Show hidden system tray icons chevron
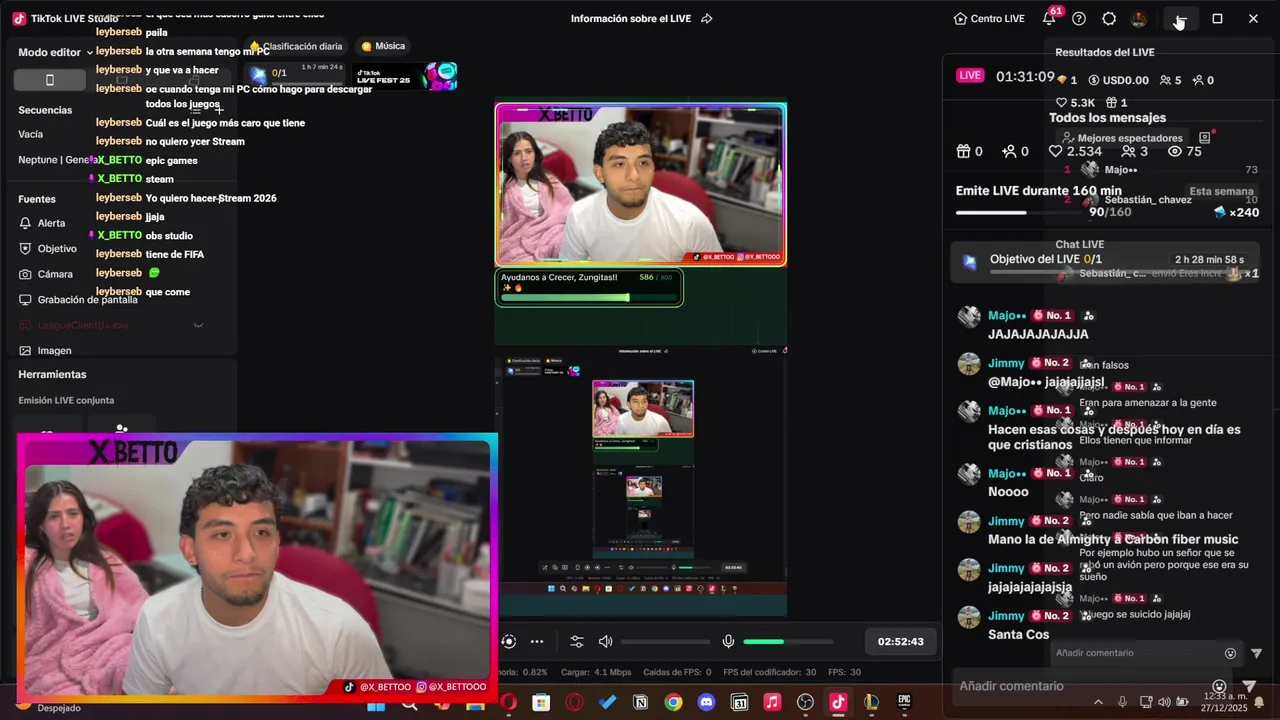This screenshot has width=1280, height=720. (x=1098, y=702)
